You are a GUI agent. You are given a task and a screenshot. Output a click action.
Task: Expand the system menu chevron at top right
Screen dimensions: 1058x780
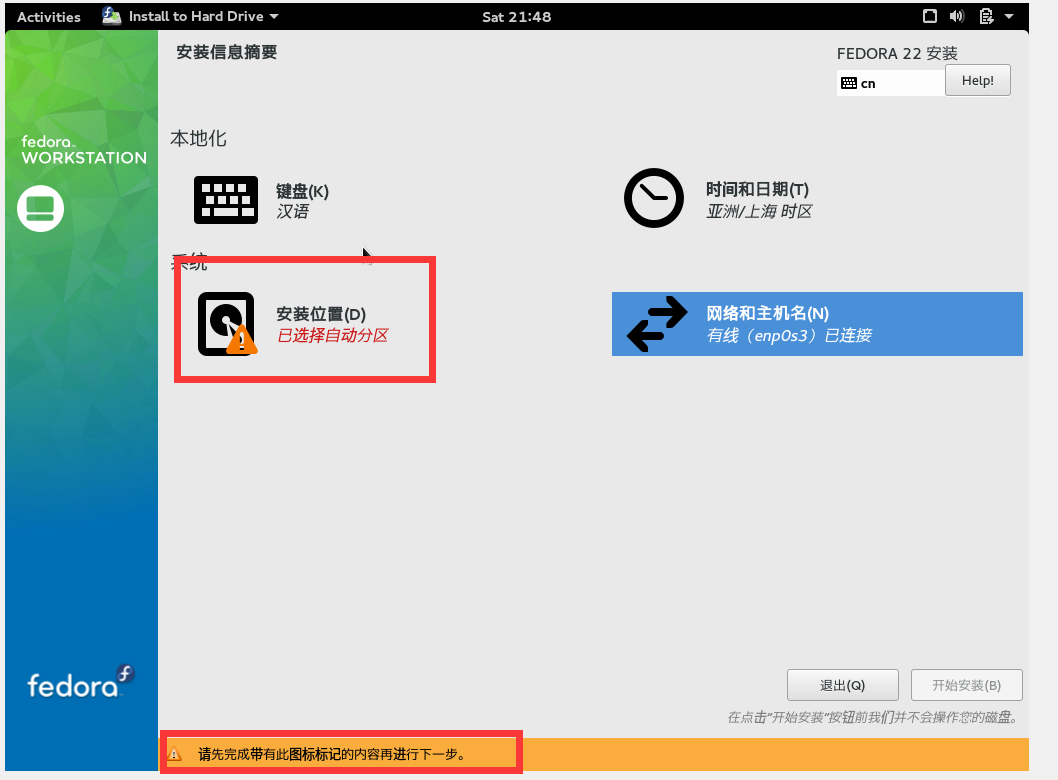coord(1007,16)
